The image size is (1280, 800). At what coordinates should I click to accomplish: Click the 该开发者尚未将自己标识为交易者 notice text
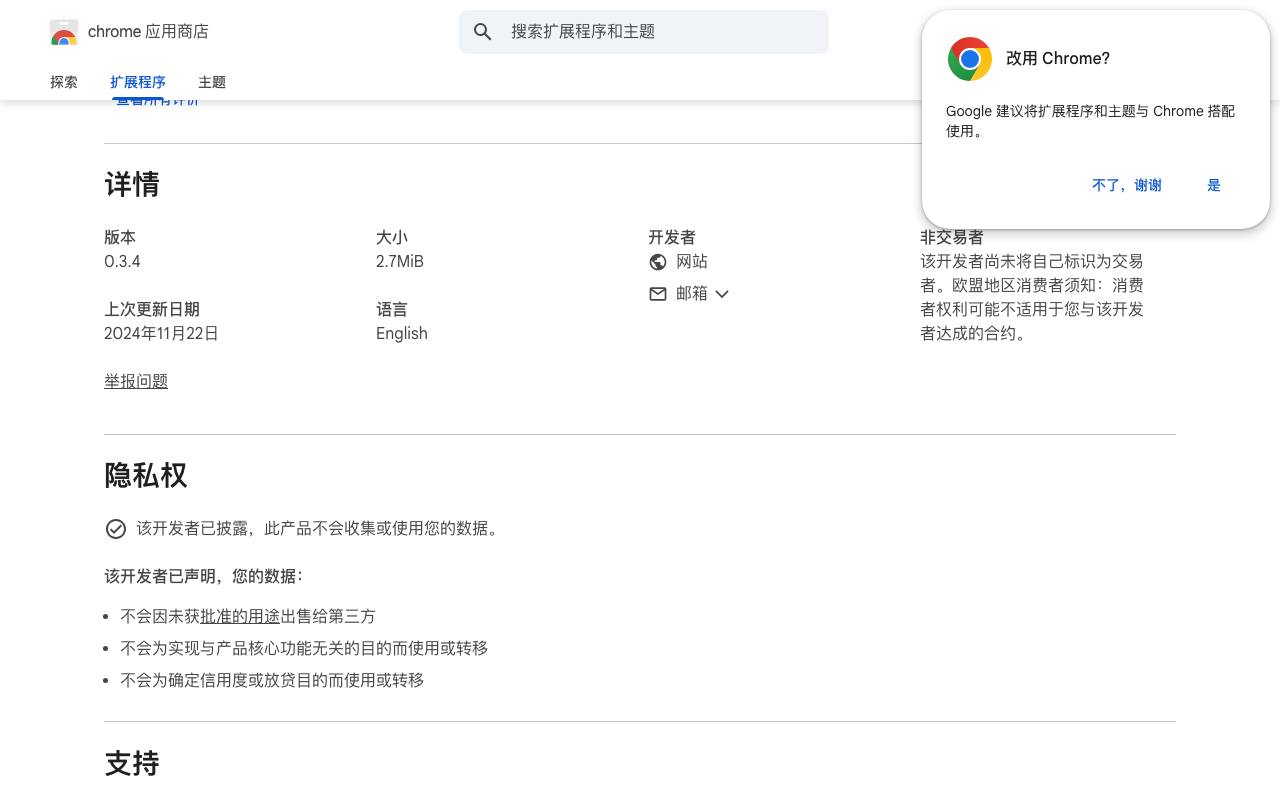coord(1032,298)
